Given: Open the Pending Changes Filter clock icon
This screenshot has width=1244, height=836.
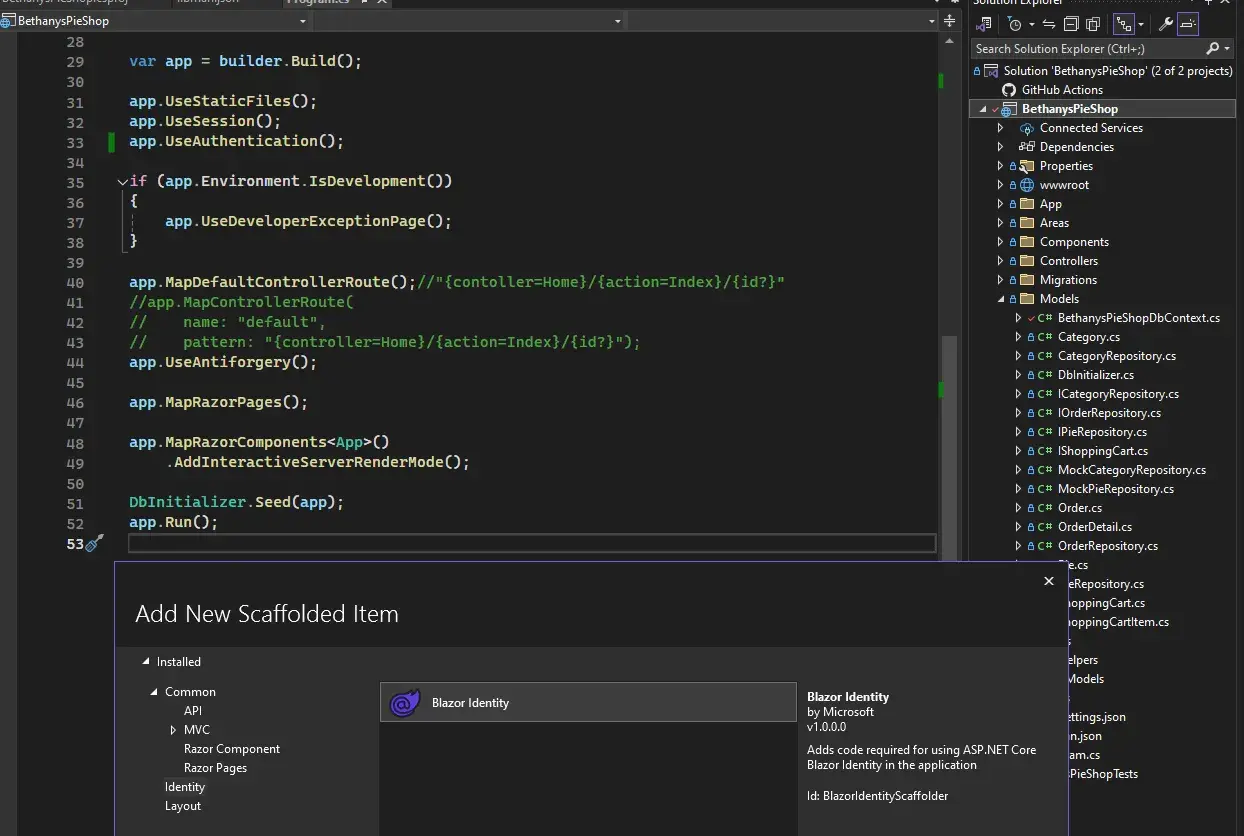Looking at the screenshot, I should pyautogui.click(x=1014, y=24).
